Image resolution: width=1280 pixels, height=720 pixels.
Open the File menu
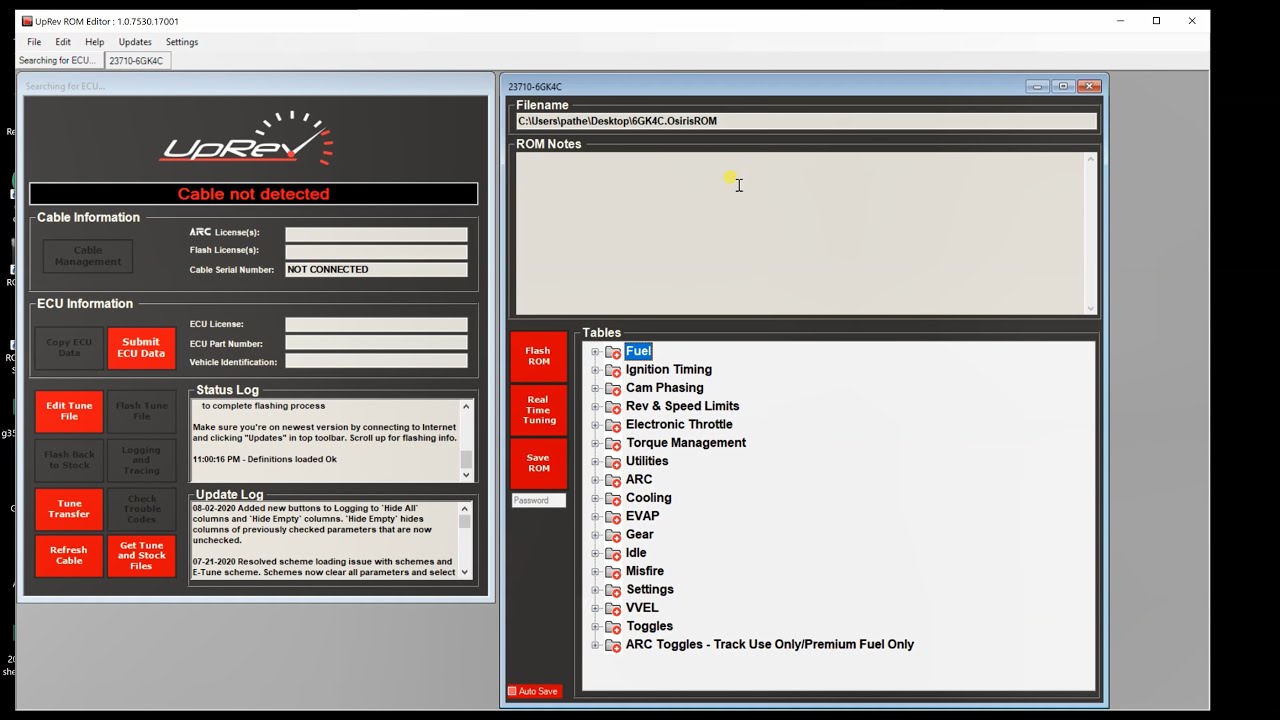click(x=34, y=42)
